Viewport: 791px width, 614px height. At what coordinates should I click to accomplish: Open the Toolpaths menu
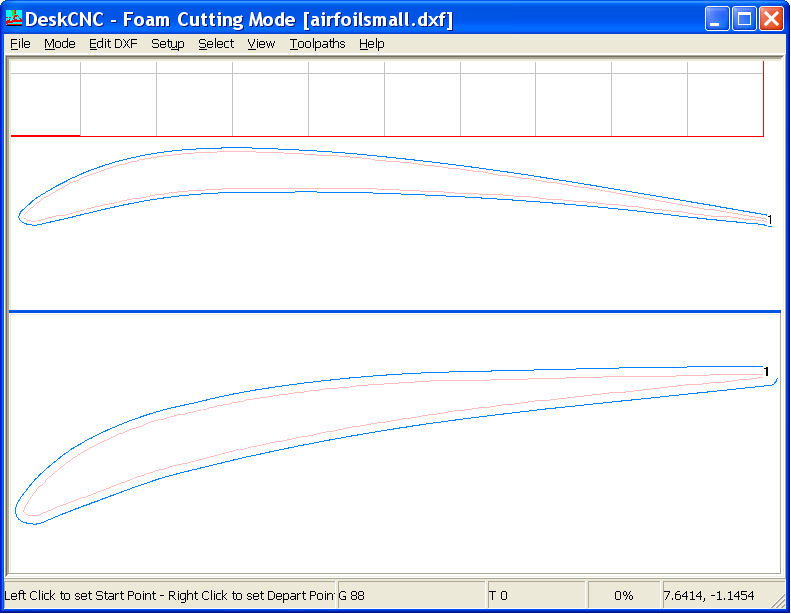[x=317, y=44]
